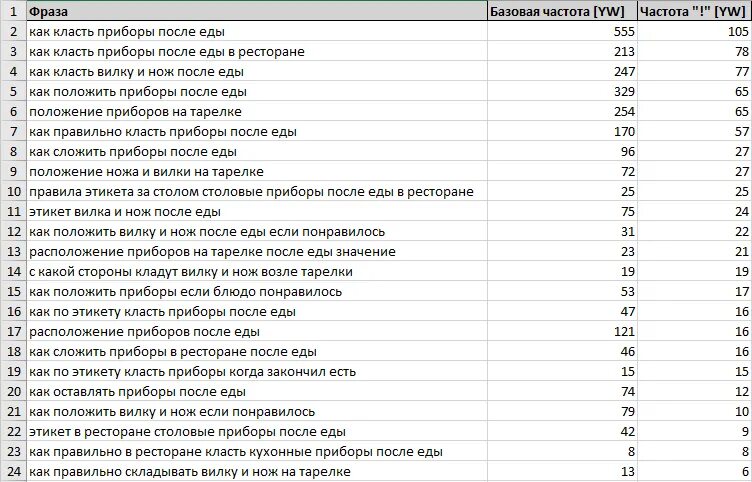Viewport: 752px width, 482px height.
Task: Click cell "как оставлять приборы после еды"
Action: pyautogui.click(x=257, y=392)
